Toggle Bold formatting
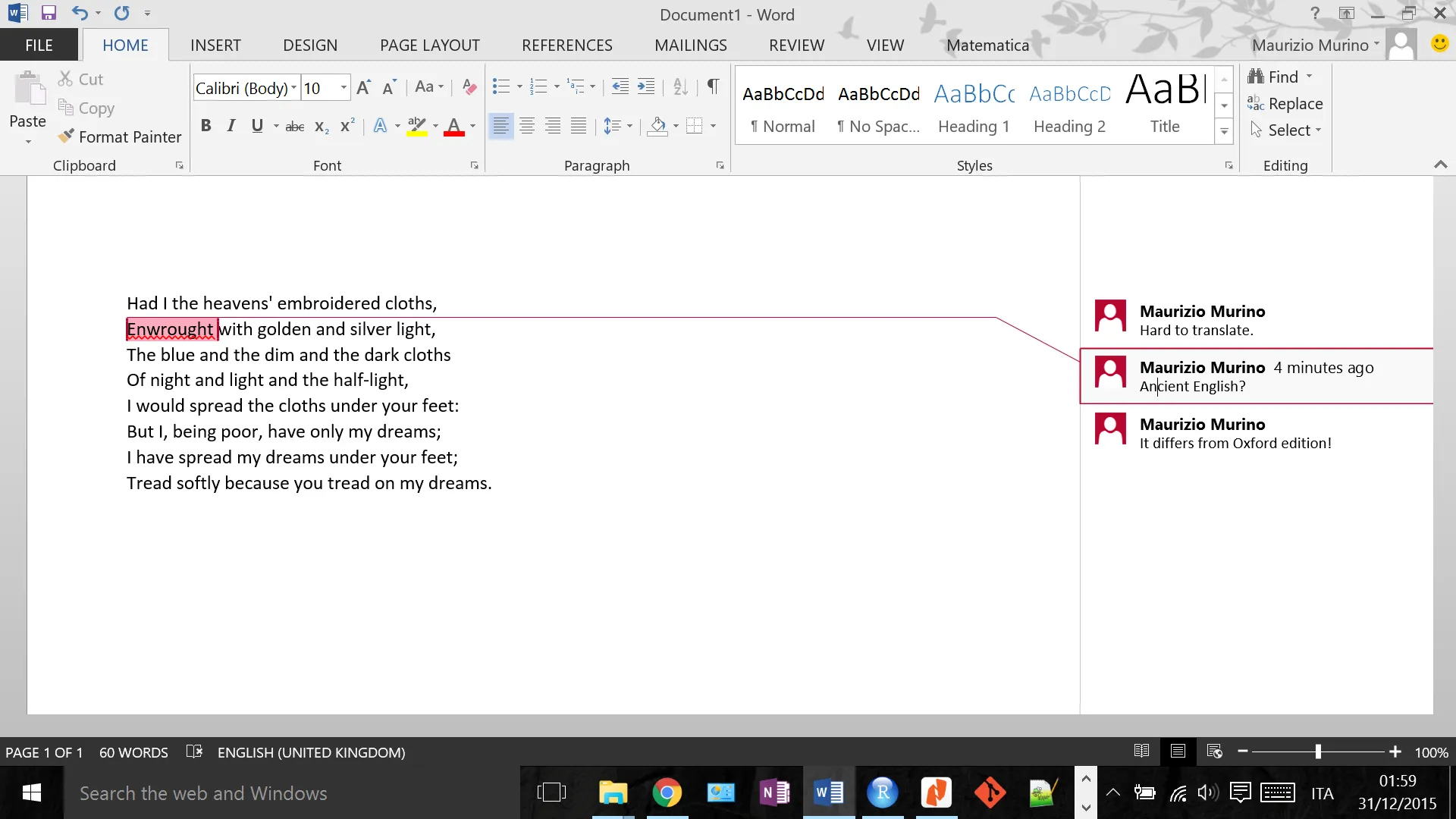This screenshot has width=1456, height=819. coord(206,126)
